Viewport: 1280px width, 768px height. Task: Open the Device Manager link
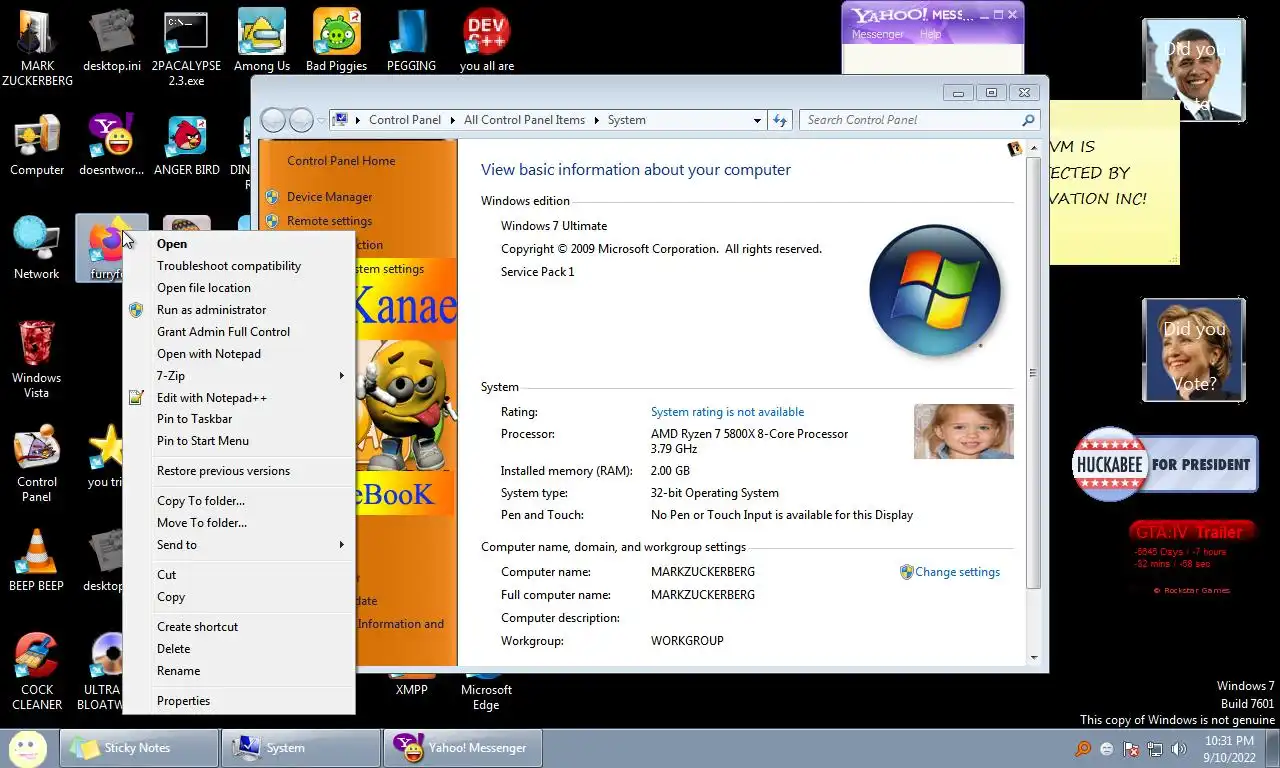(329, 197)
